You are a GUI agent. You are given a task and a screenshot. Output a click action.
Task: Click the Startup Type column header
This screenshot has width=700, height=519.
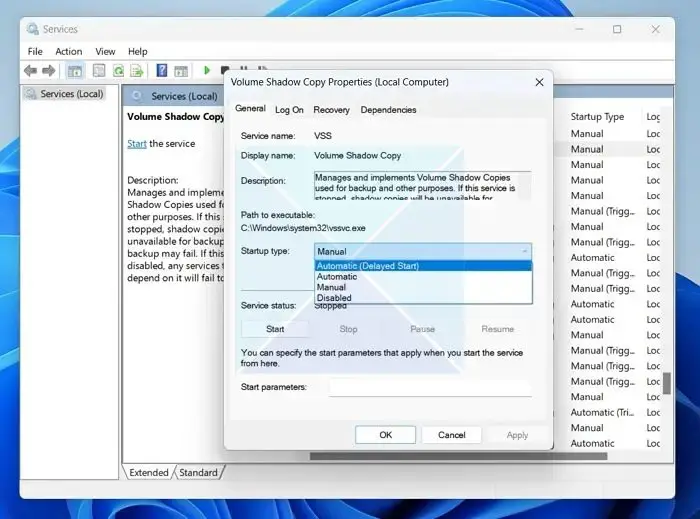597,117
